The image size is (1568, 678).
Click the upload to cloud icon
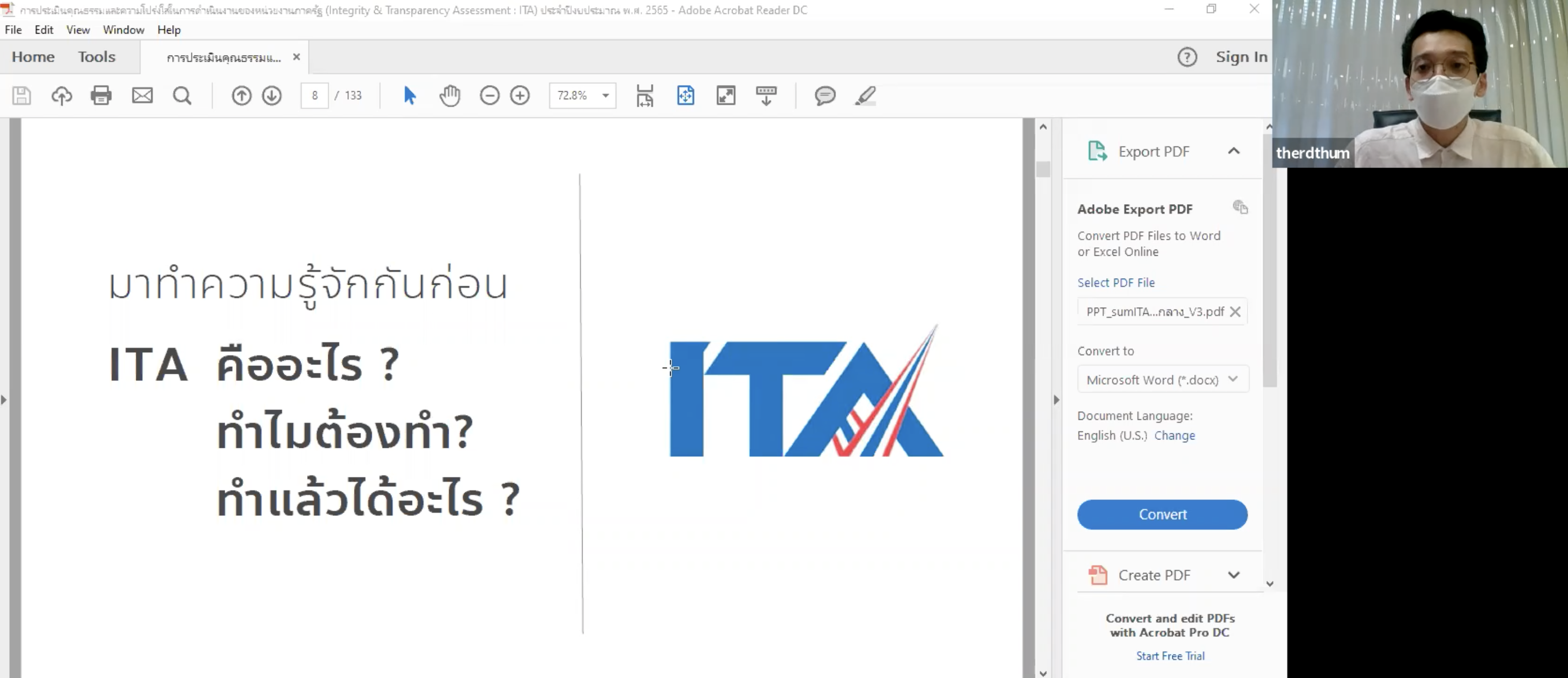[x=62, y=96]
